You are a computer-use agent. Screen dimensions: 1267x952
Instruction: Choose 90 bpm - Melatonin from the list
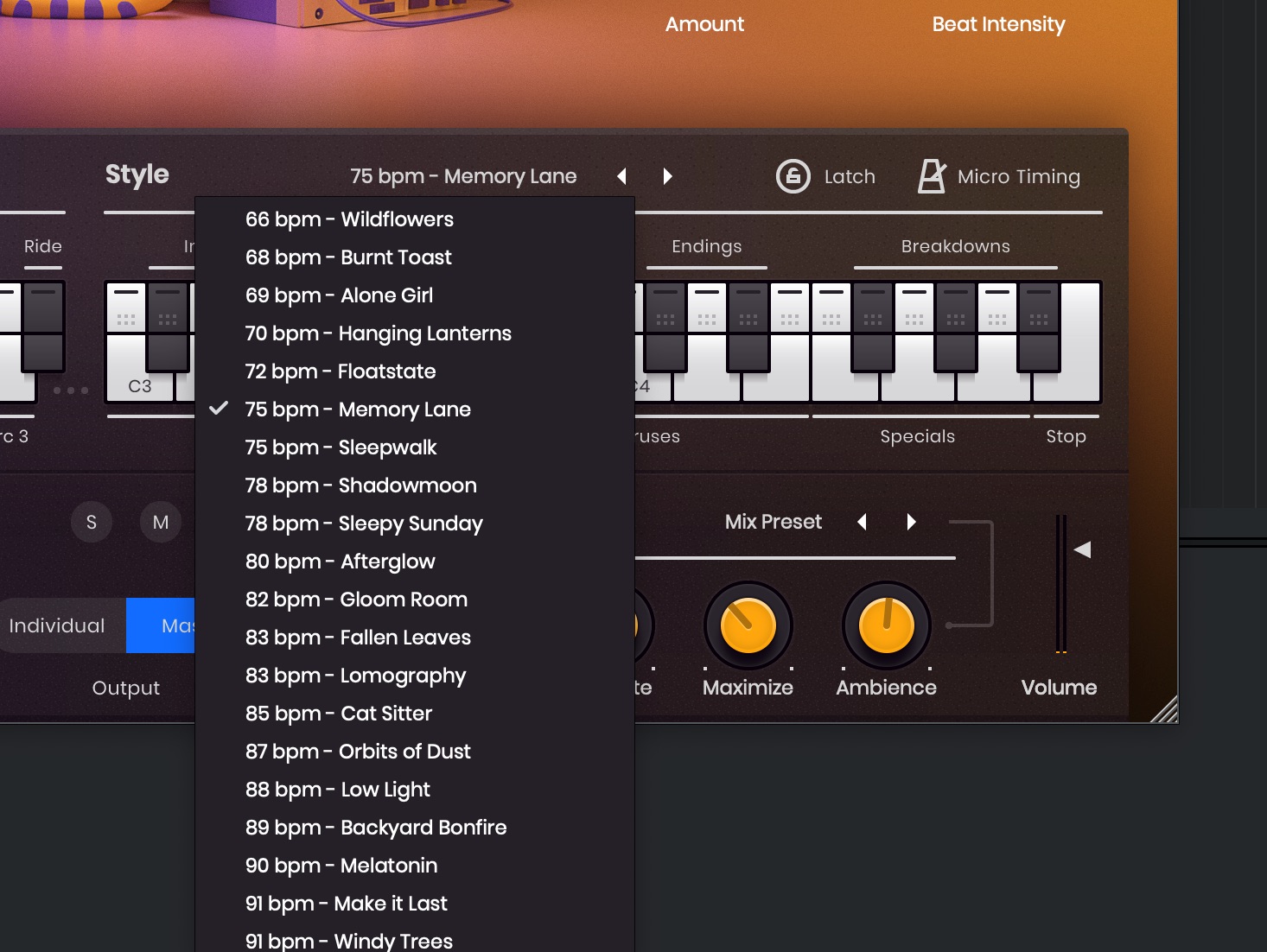(341, 865)
